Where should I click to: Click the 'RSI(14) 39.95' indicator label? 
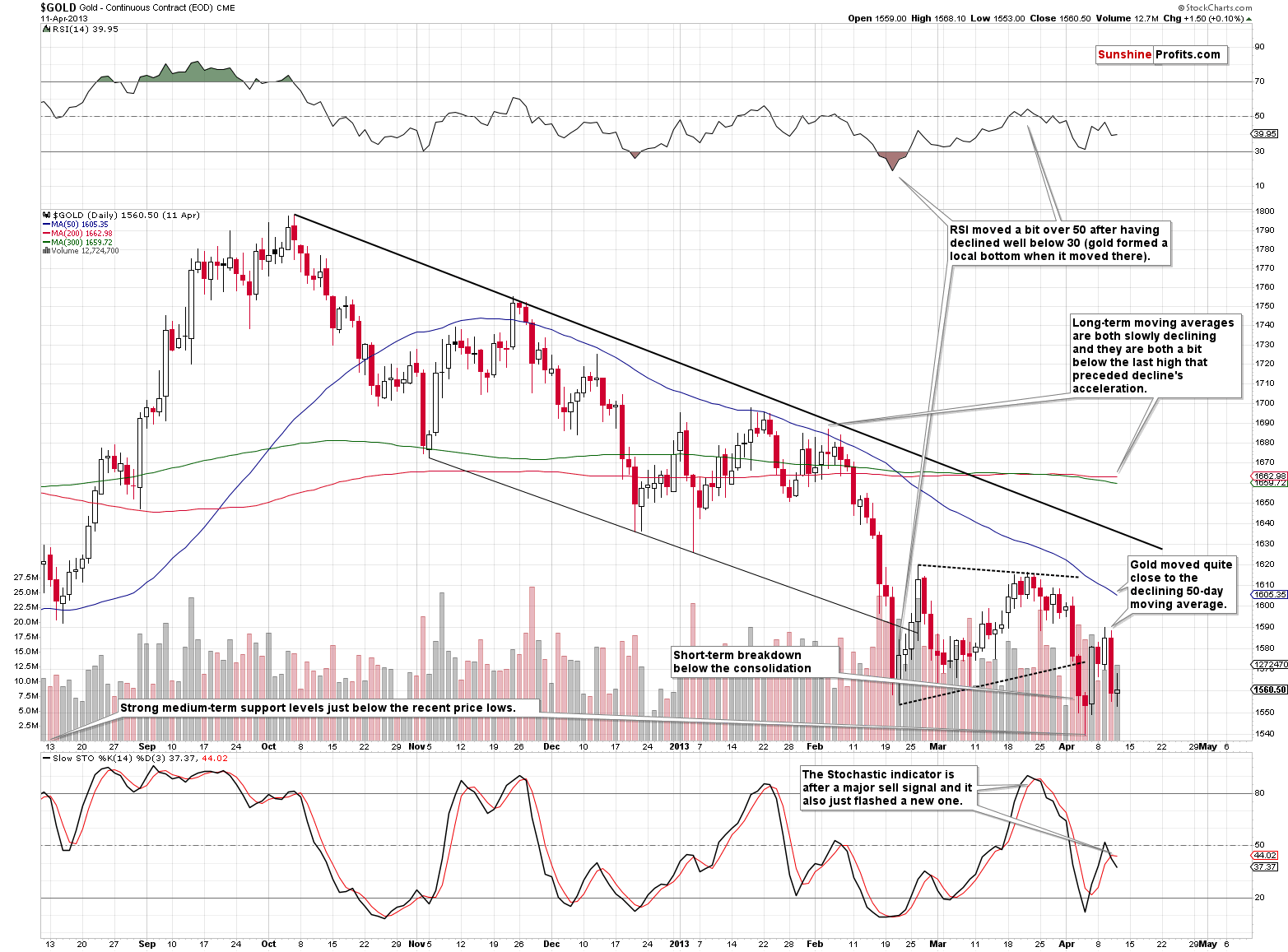tap(86, 29)
